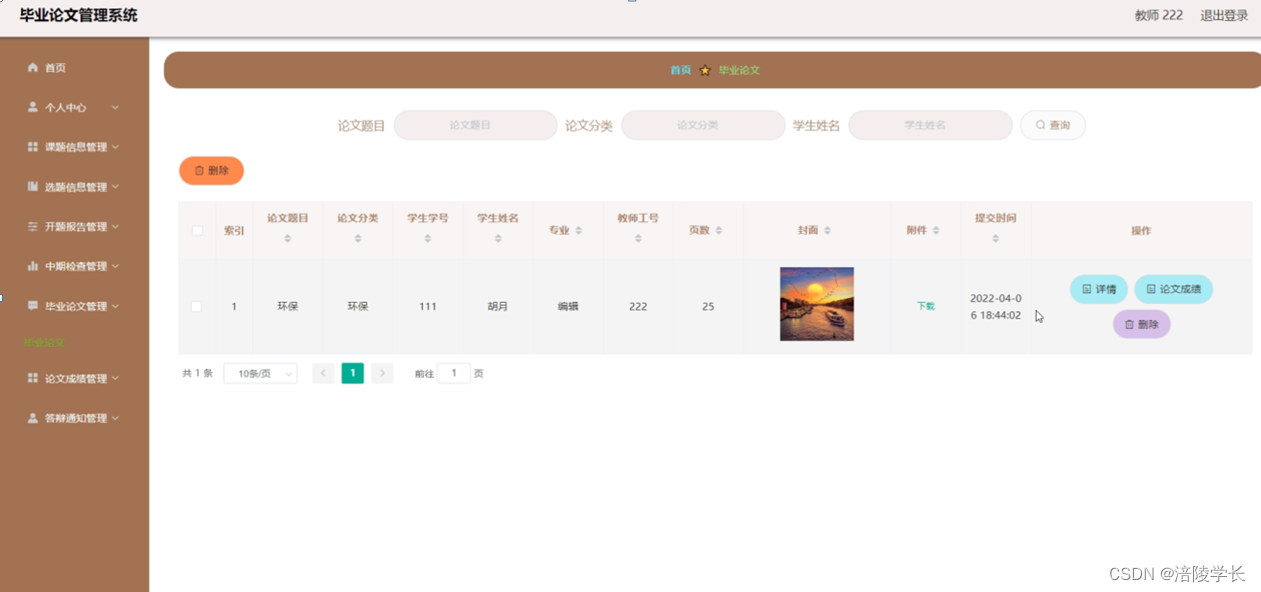Click the user icon beside 答辩通知管理
The height and width of the screenshot is (592, 1261).
tap(33, 418)
